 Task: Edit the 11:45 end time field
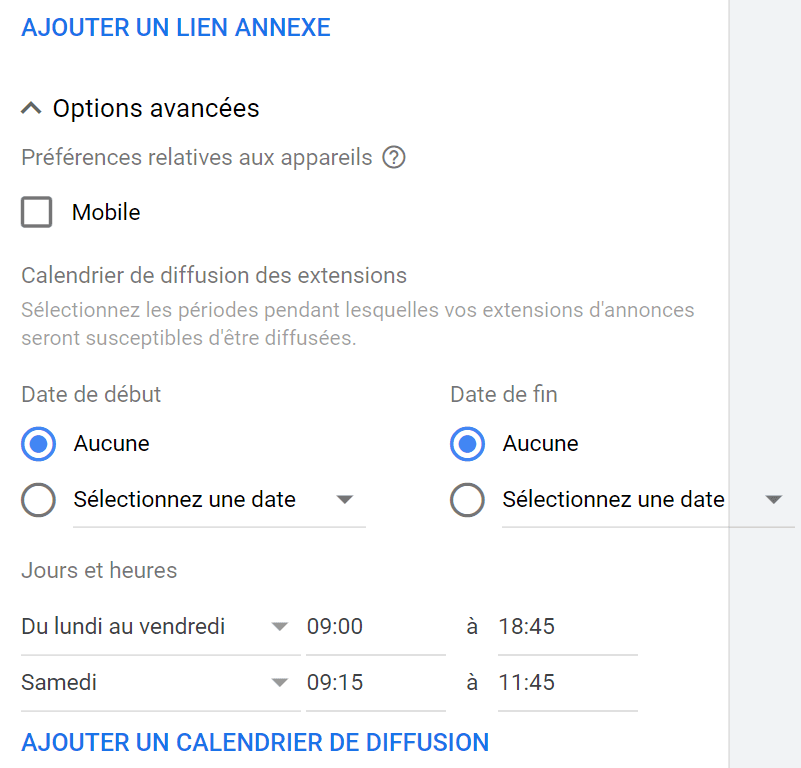point(566,683)
